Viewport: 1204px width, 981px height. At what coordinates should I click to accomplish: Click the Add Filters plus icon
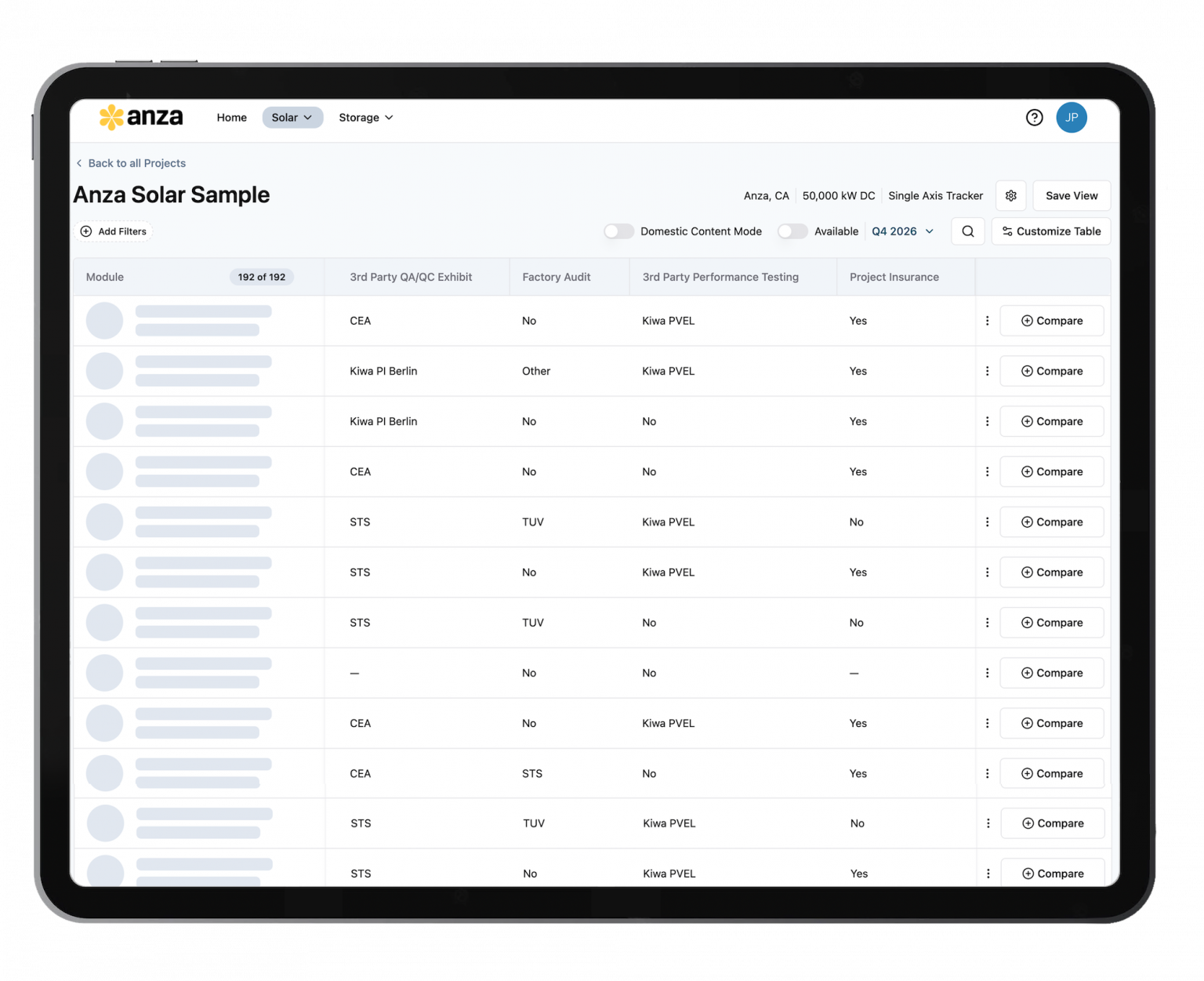(x=86, y=231)
